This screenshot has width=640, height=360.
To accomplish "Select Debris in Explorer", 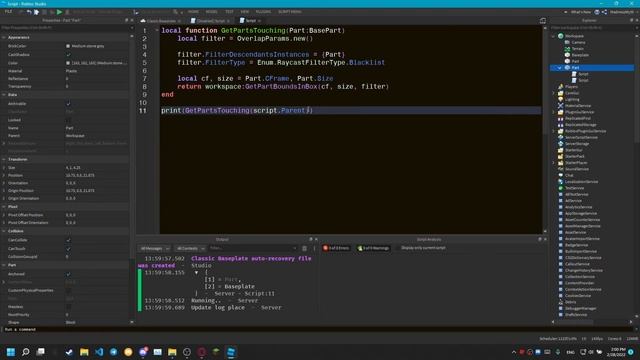I will click(x=570, y=302).
